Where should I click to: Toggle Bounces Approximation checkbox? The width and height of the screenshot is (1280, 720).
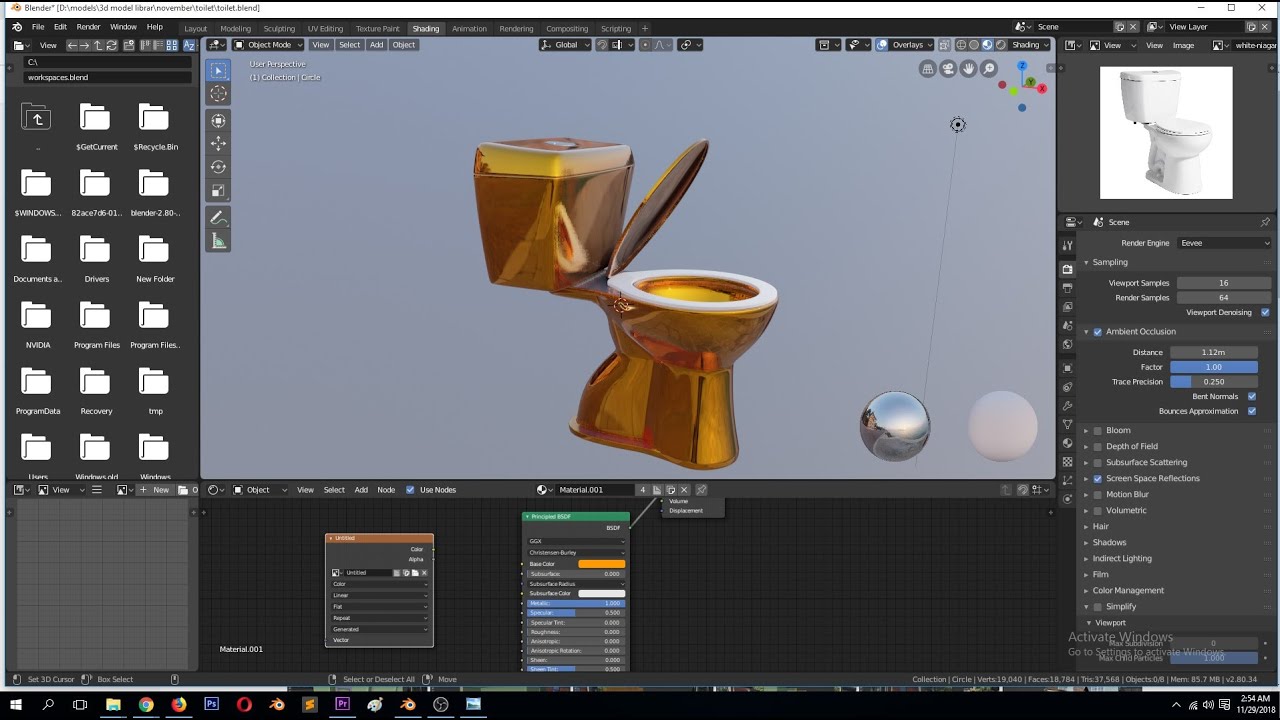[x=1252, y=411]
